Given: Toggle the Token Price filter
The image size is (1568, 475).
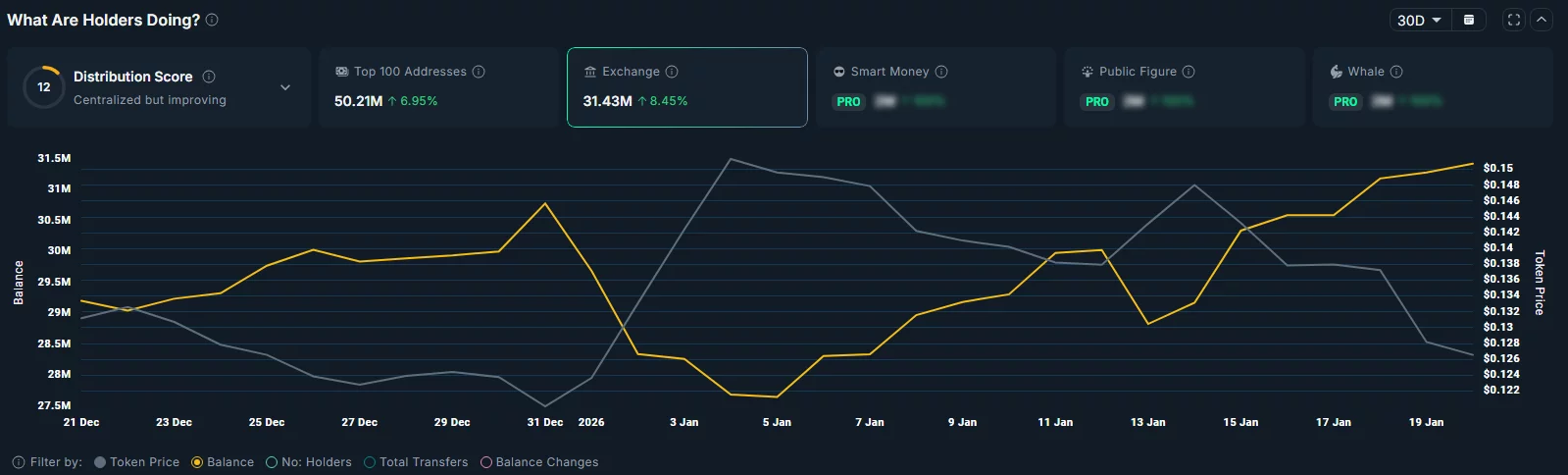Looking at the screenshot, I should point(136,462).
